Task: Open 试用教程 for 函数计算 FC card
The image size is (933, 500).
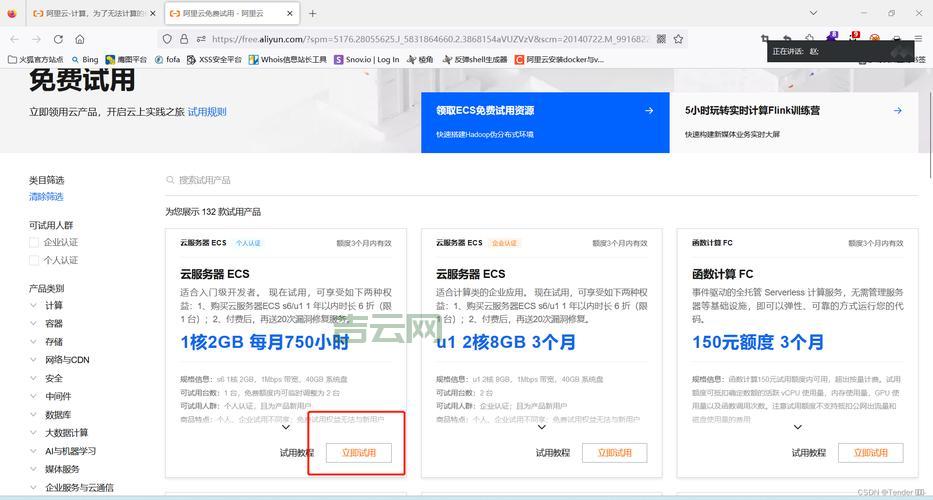Action: (809, 453)
